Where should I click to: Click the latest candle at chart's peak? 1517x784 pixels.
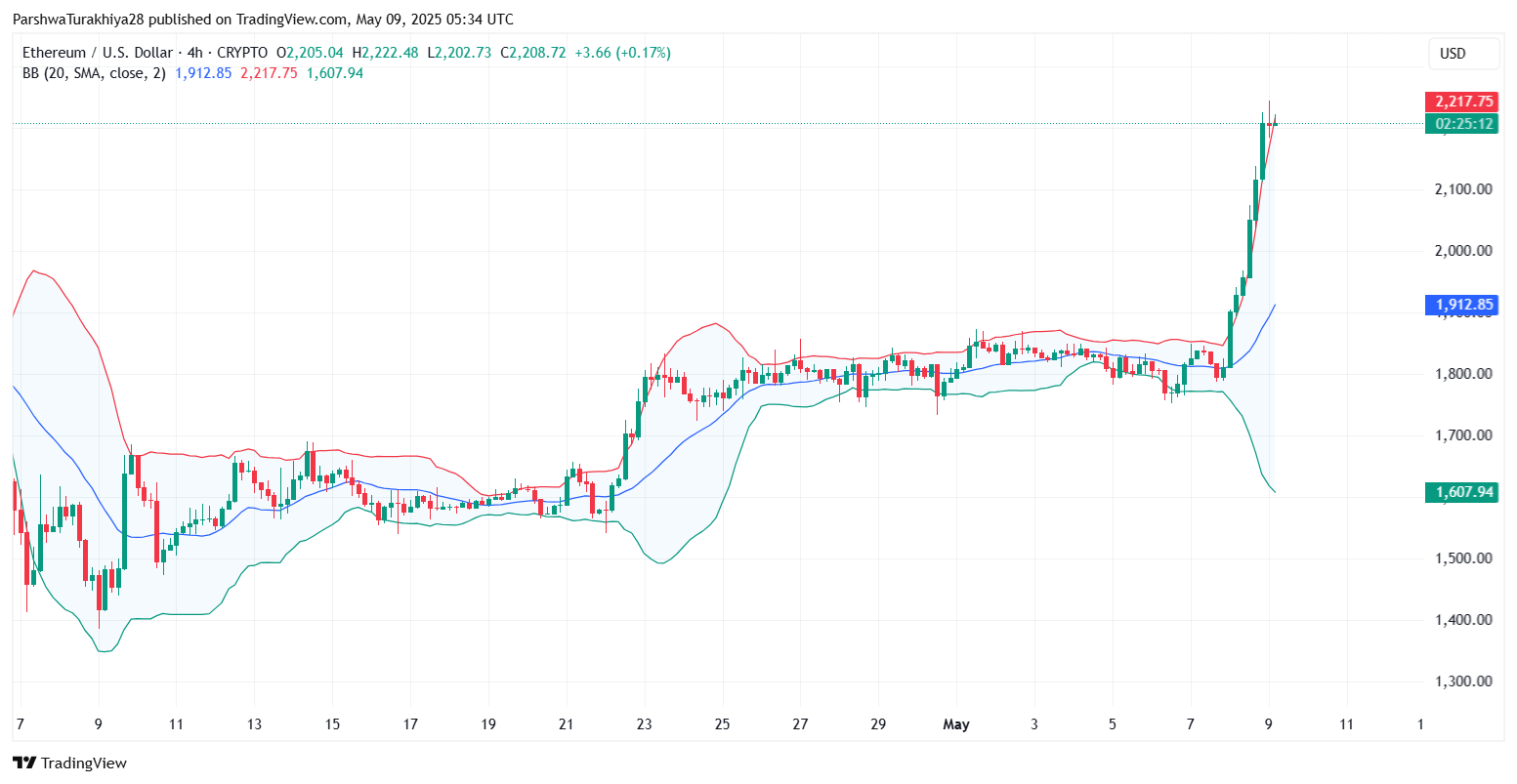click(1274, 121)
